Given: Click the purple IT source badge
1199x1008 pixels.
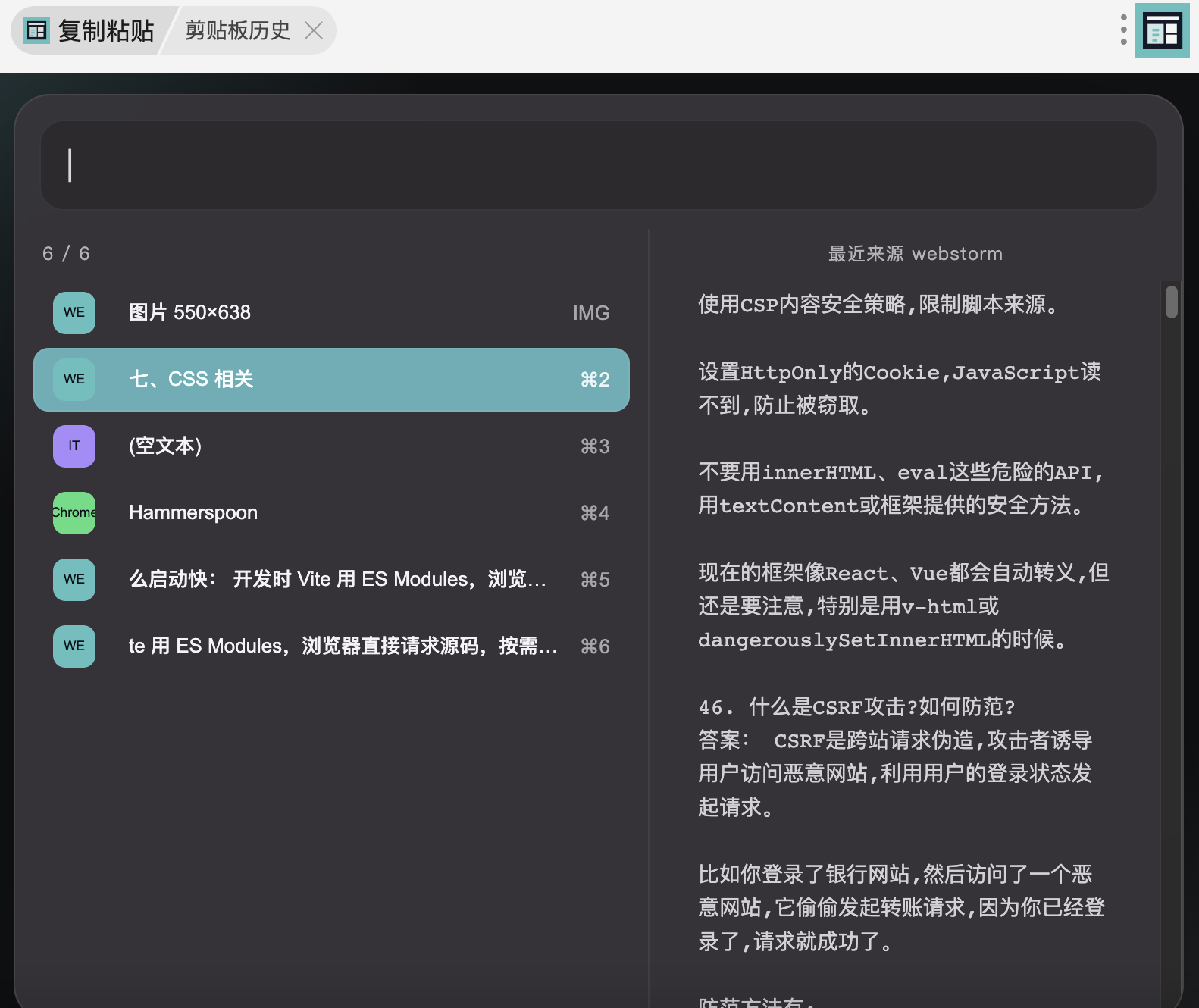Looking at the screenshot, I should pyautogui.click(x=74, y=446).
